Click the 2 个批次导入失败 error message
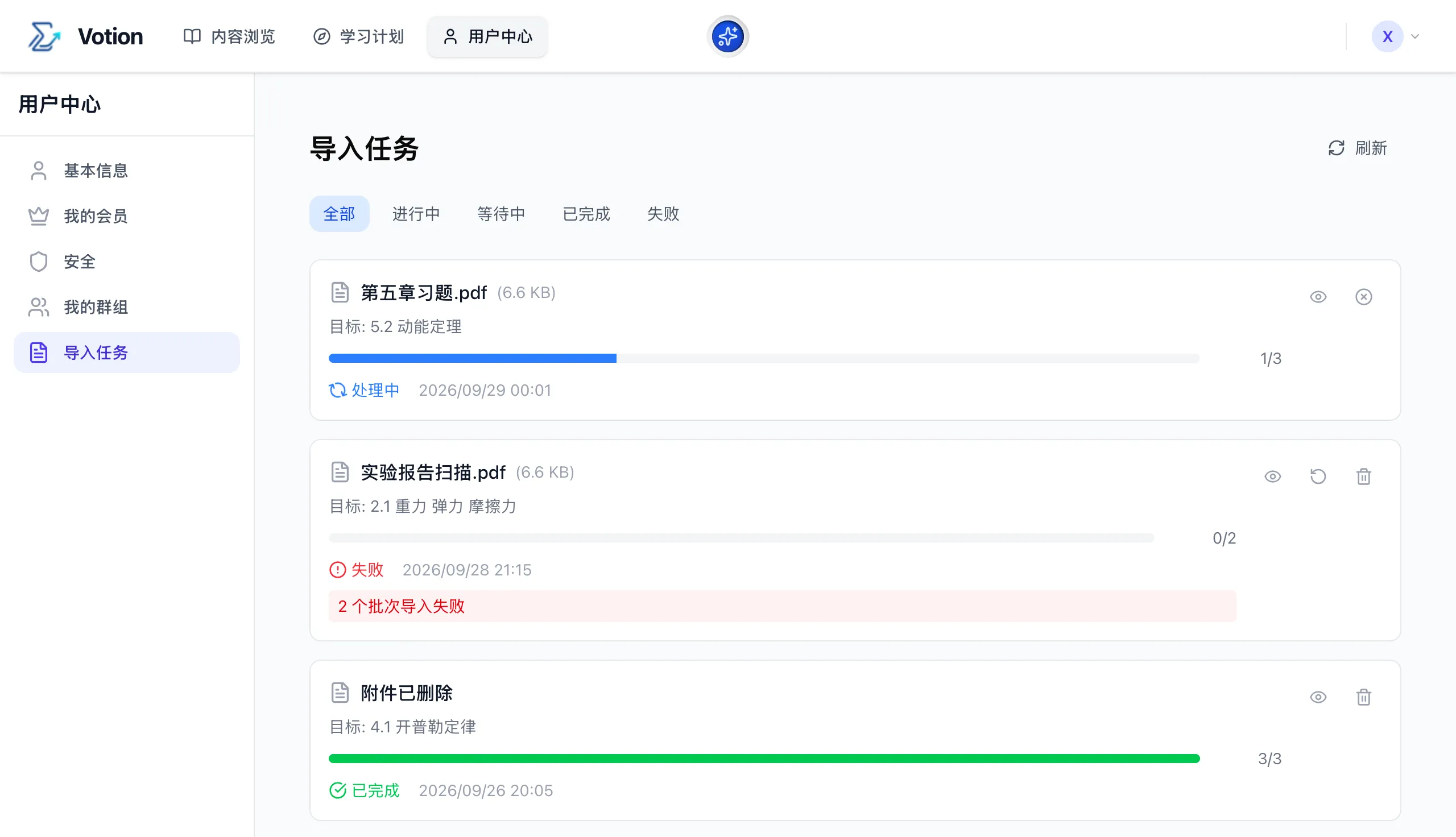 [783, 606]
